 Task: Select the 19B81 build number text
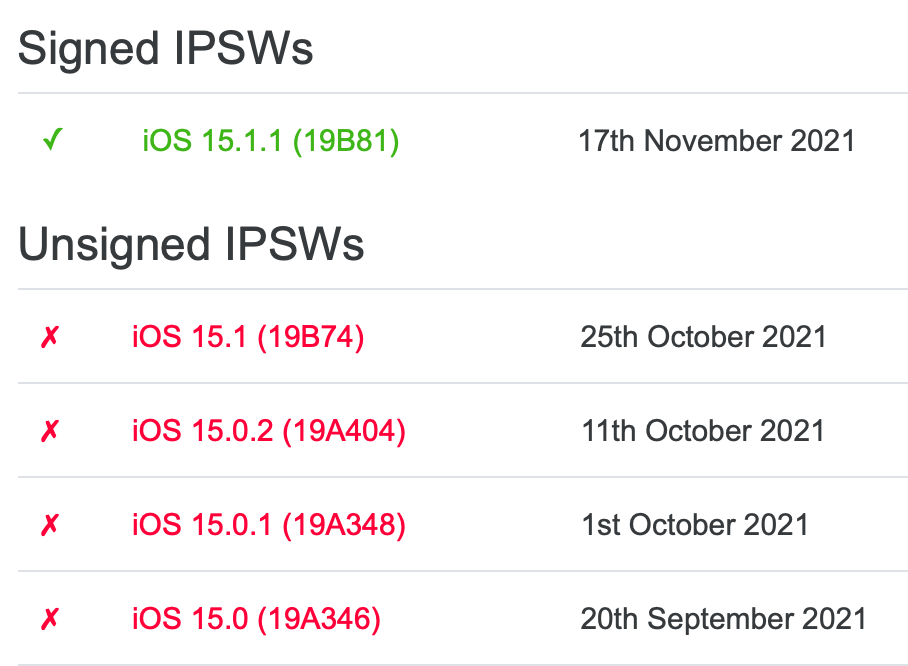tap(346, 141)
